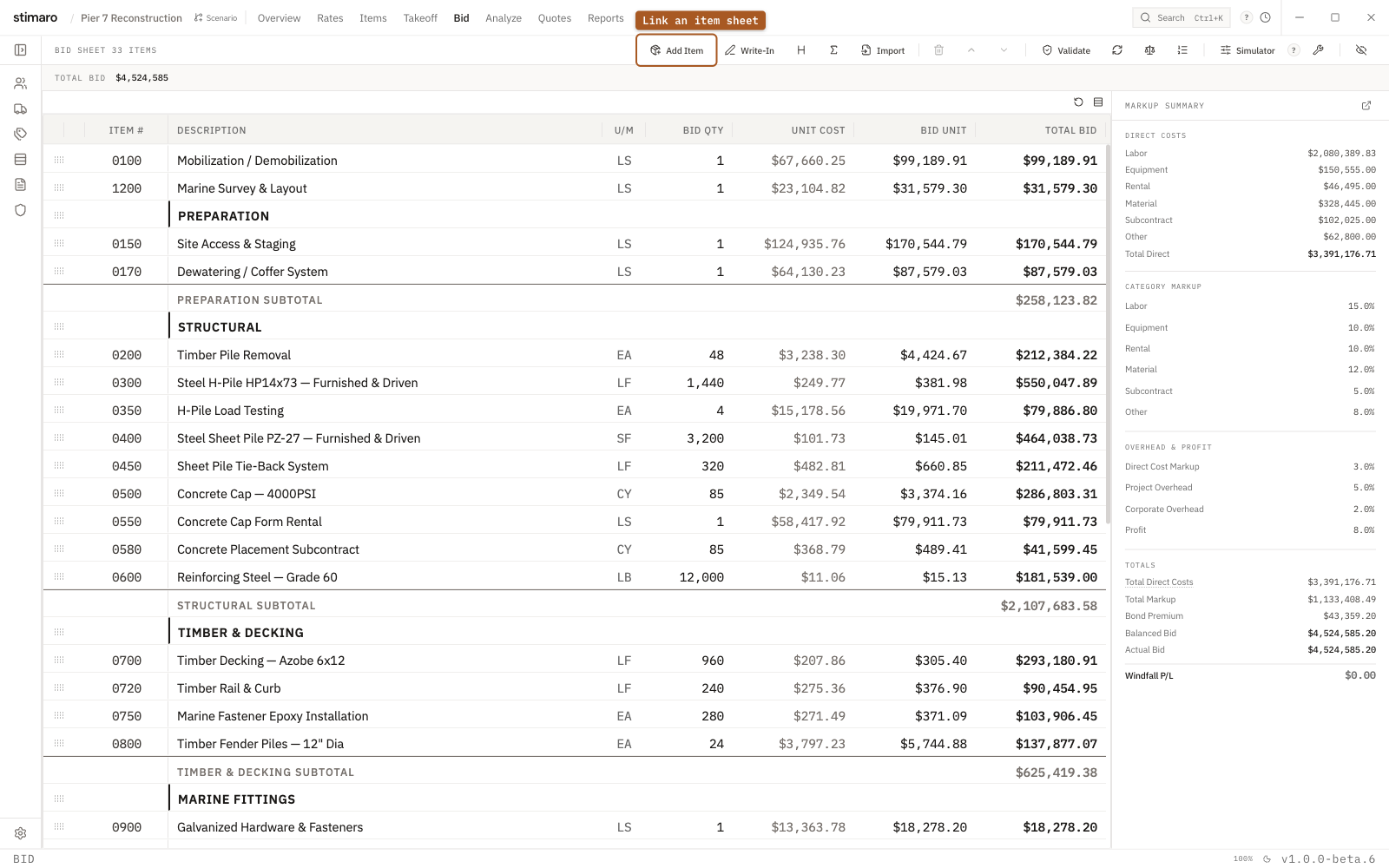Grab drag handle of Timber Pile Removal row
1389x868 pixels.
tap(59, 354)
